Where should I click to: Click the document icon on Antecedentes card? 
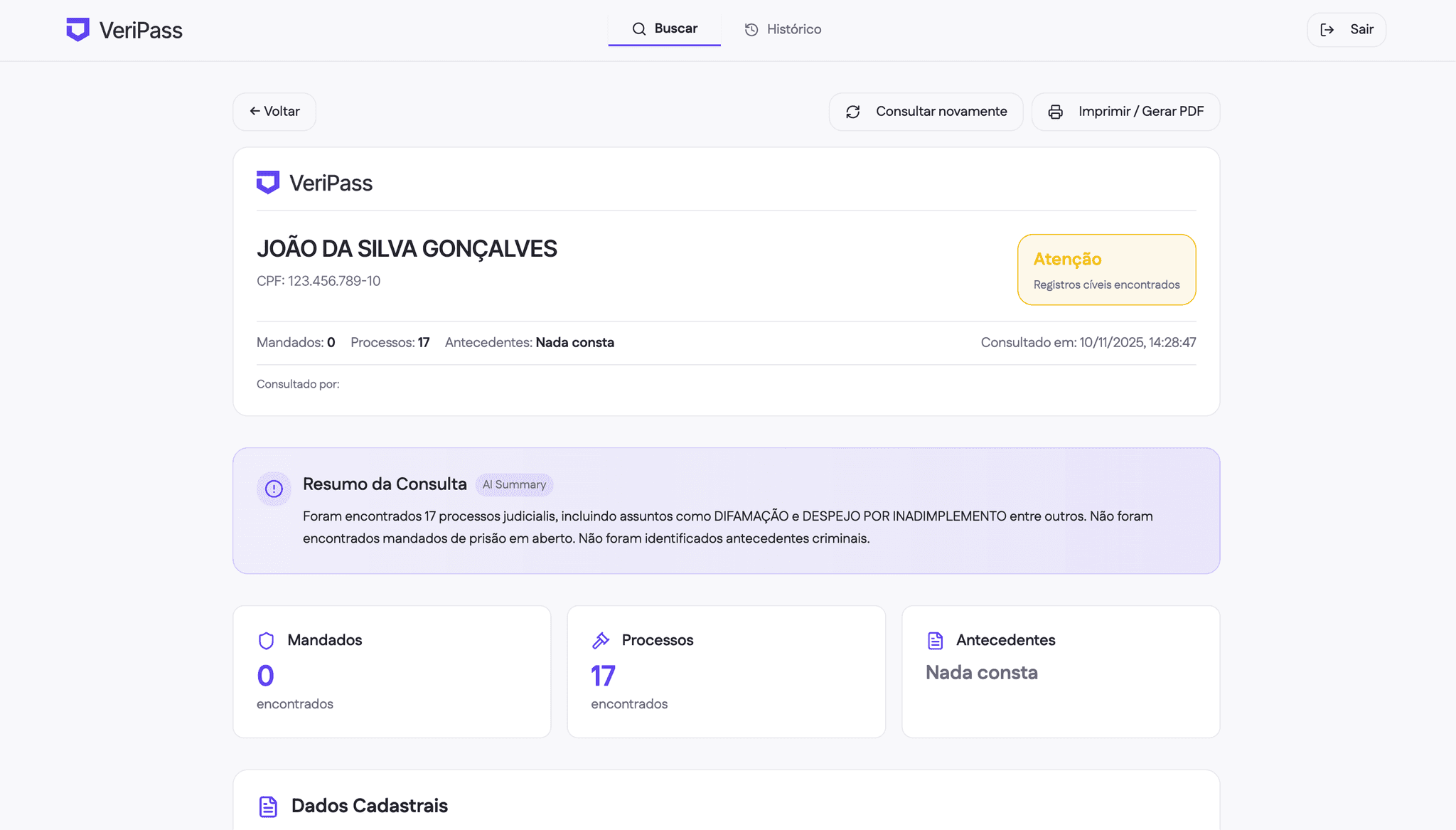(935, 641)
